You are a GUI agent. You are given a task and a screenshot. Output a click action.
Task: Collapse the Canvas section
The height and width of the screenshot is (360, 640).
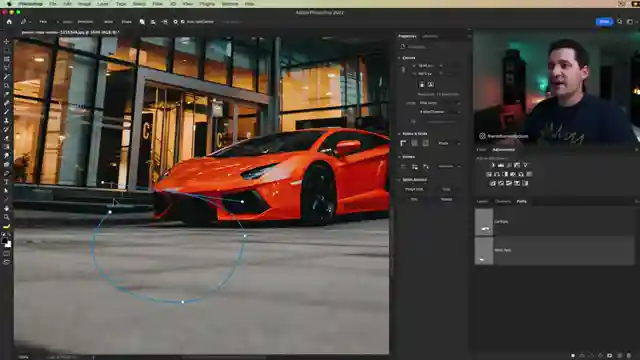[399, 58]
